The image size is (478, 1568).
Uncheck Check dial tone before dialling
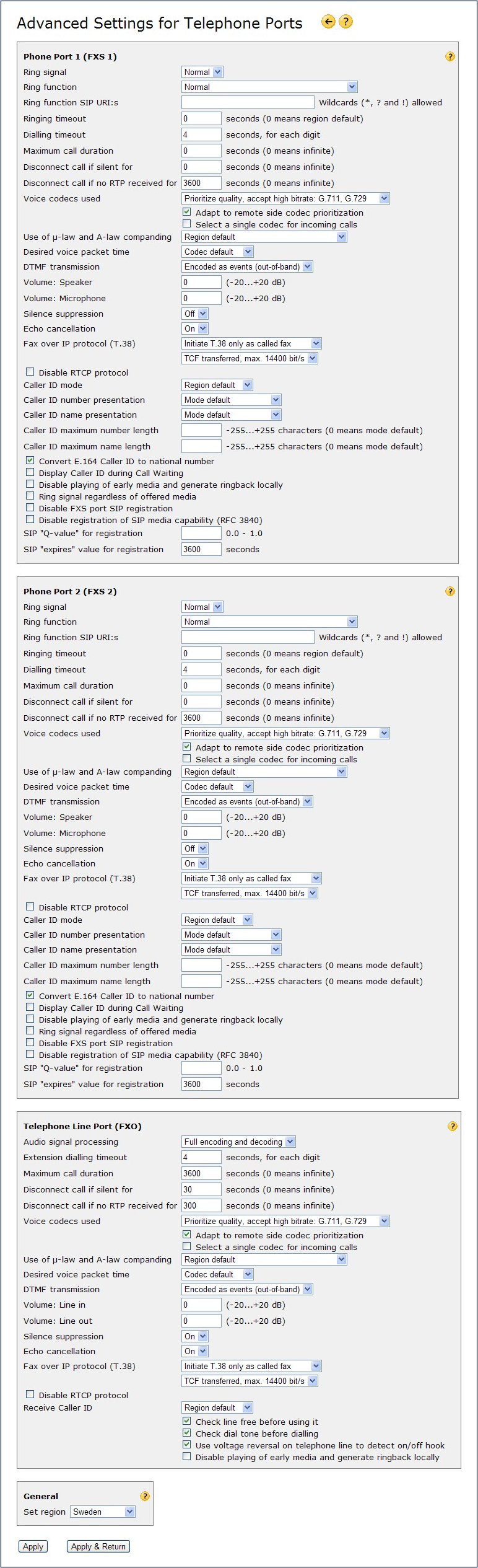click(x=186, y=1433)
